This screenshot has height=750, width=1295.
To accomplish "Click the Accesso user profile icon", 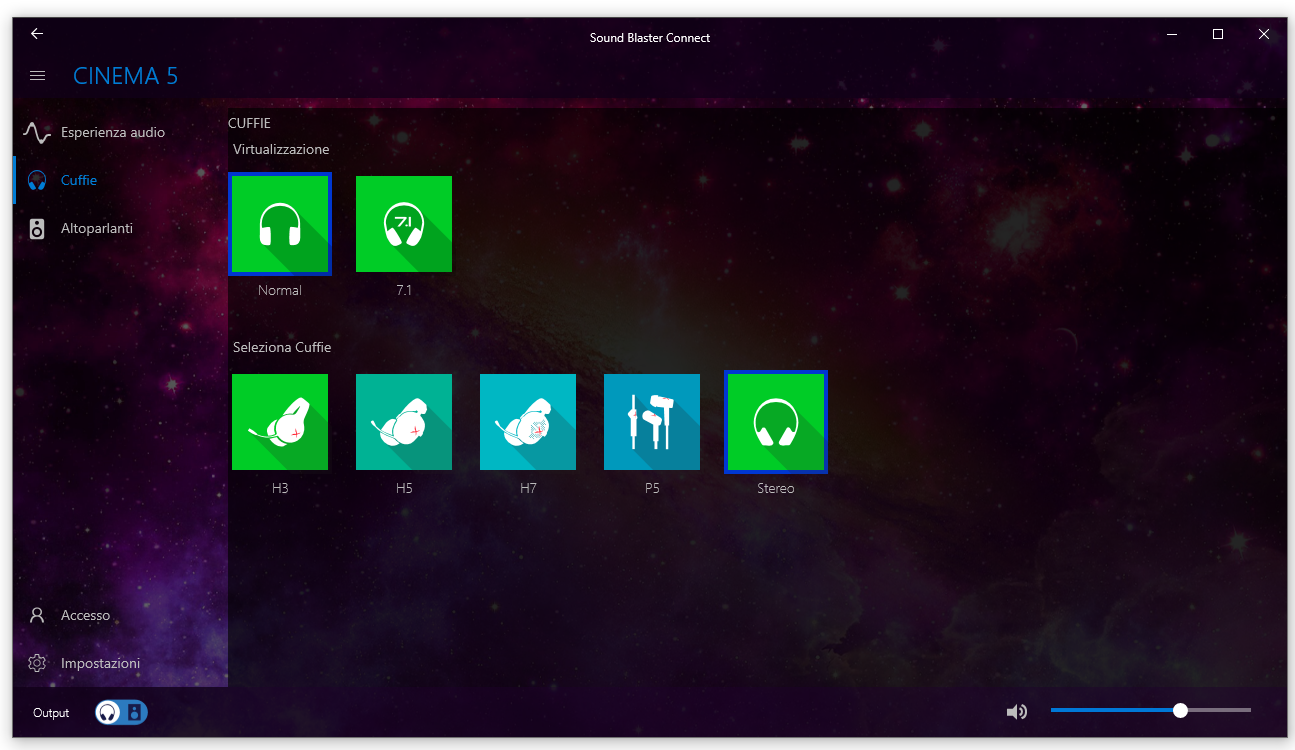I will click(37, 615).
